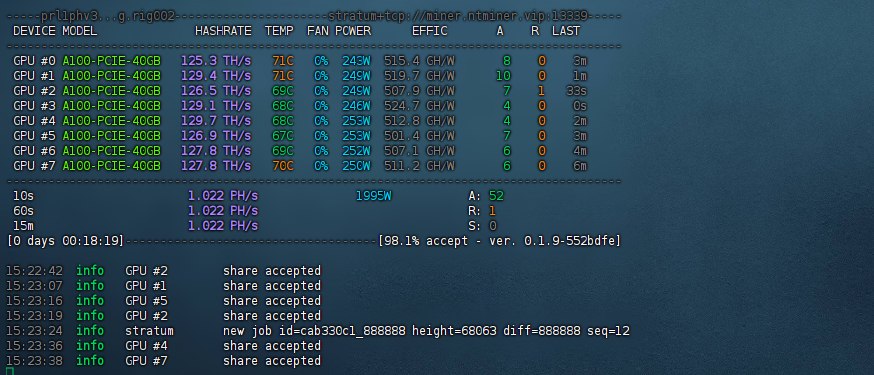Click GPU #7 last share time 6m

[x=580, y=166]
